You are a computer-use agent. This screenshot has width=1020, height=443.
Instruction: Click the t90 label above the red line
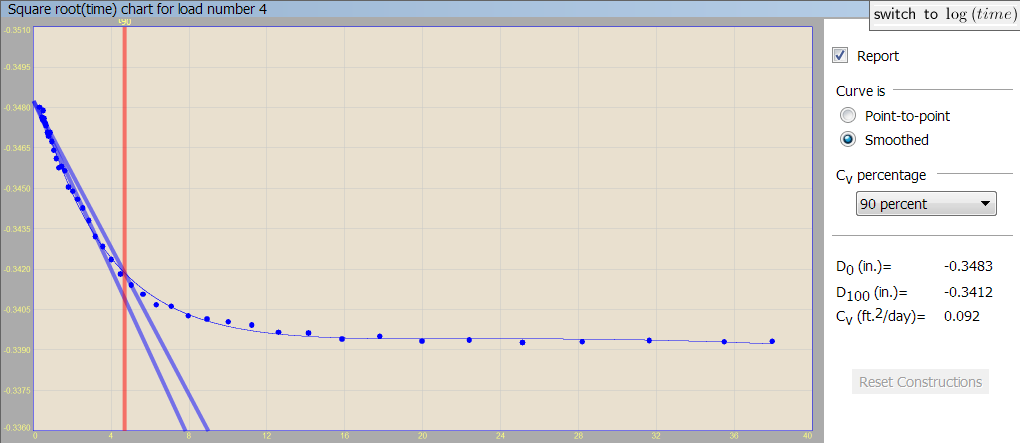[124, 21]
